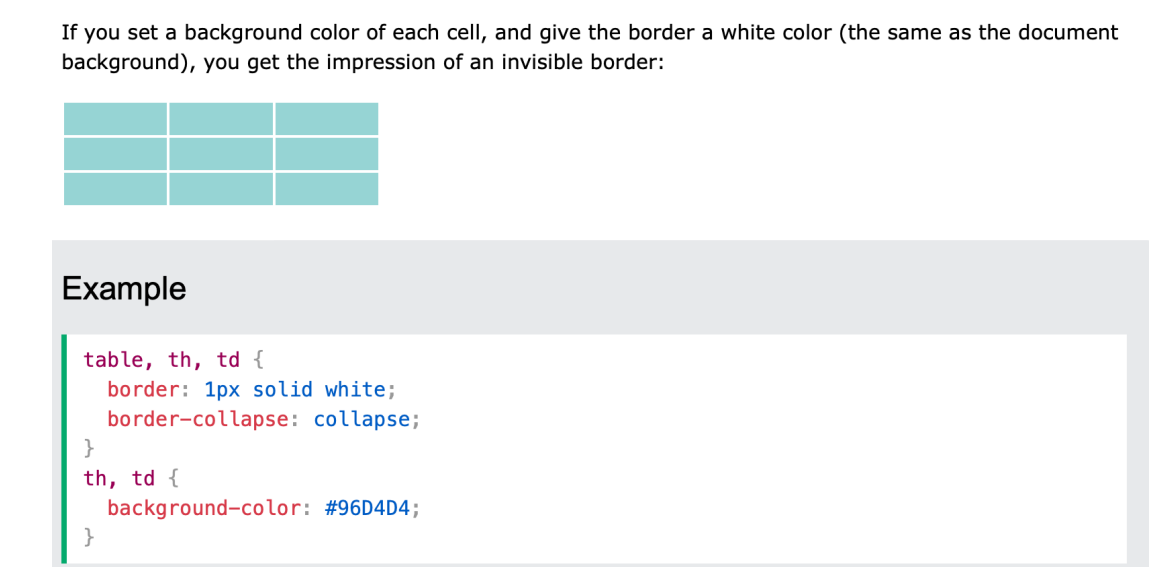
Task: Click the middle-right teal table cell
Action: tap(327, 154)
